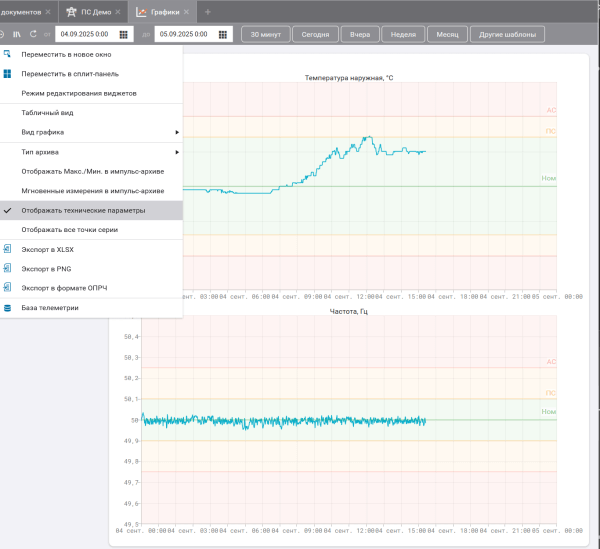This screenshot has height=549, width=600.
Task: Click the export to XLSX icon
Action: [7, 249]
